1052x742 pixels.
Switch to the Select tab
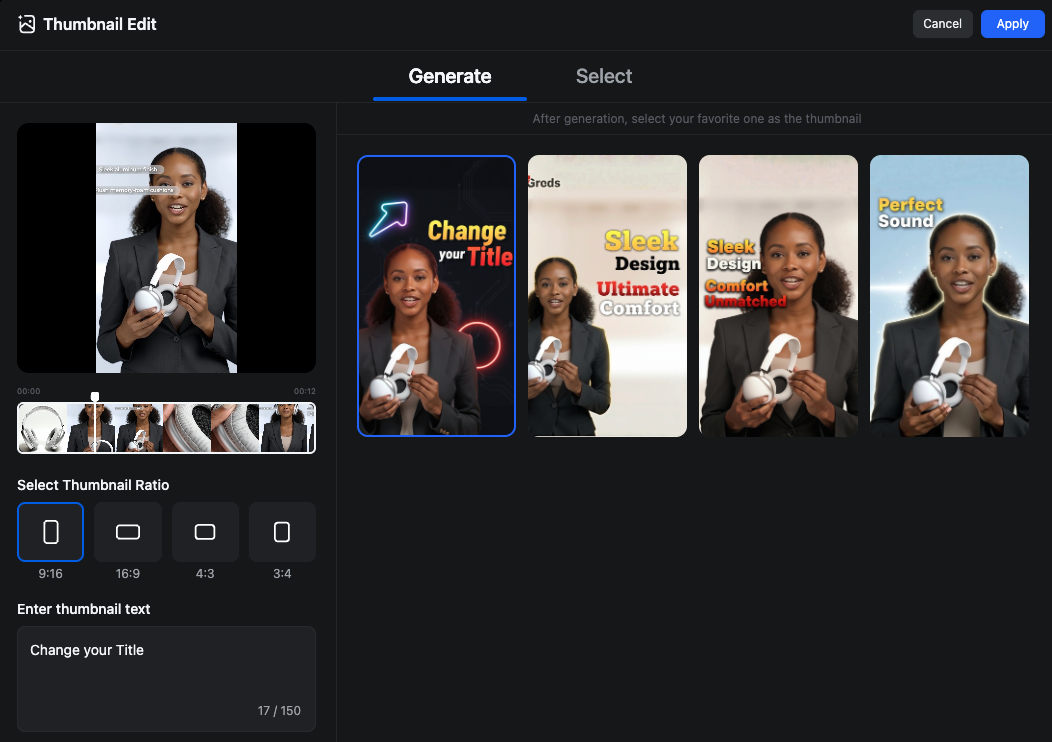(x=603, y=77)
